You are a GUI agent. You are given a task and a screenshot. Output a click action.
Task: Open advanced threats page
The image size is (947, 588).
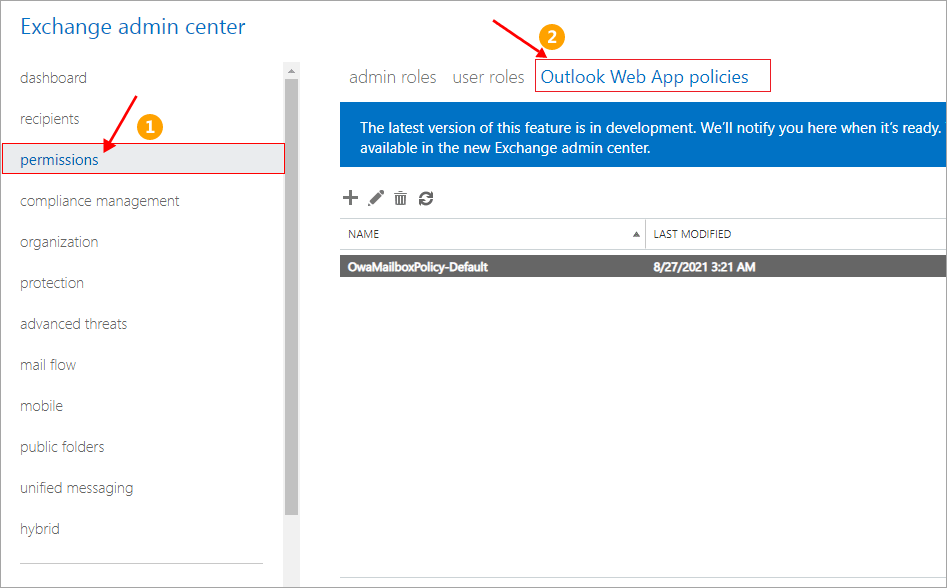[73, 324]
